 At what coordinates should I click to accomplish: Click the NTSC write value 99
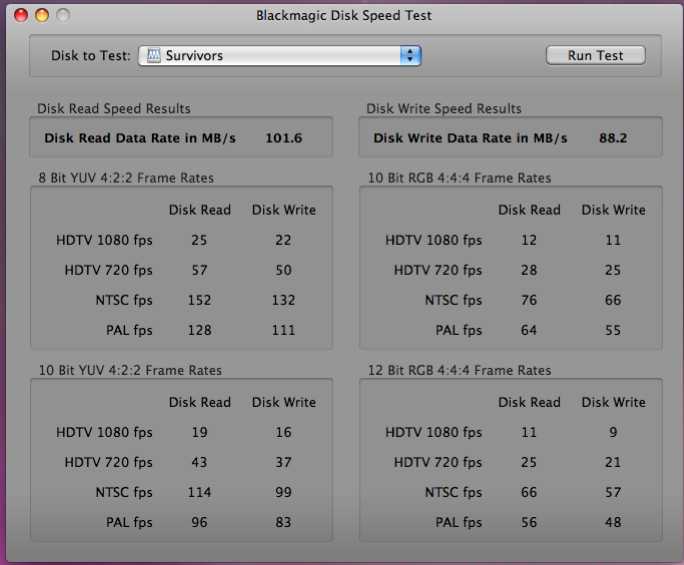[283, 493]
